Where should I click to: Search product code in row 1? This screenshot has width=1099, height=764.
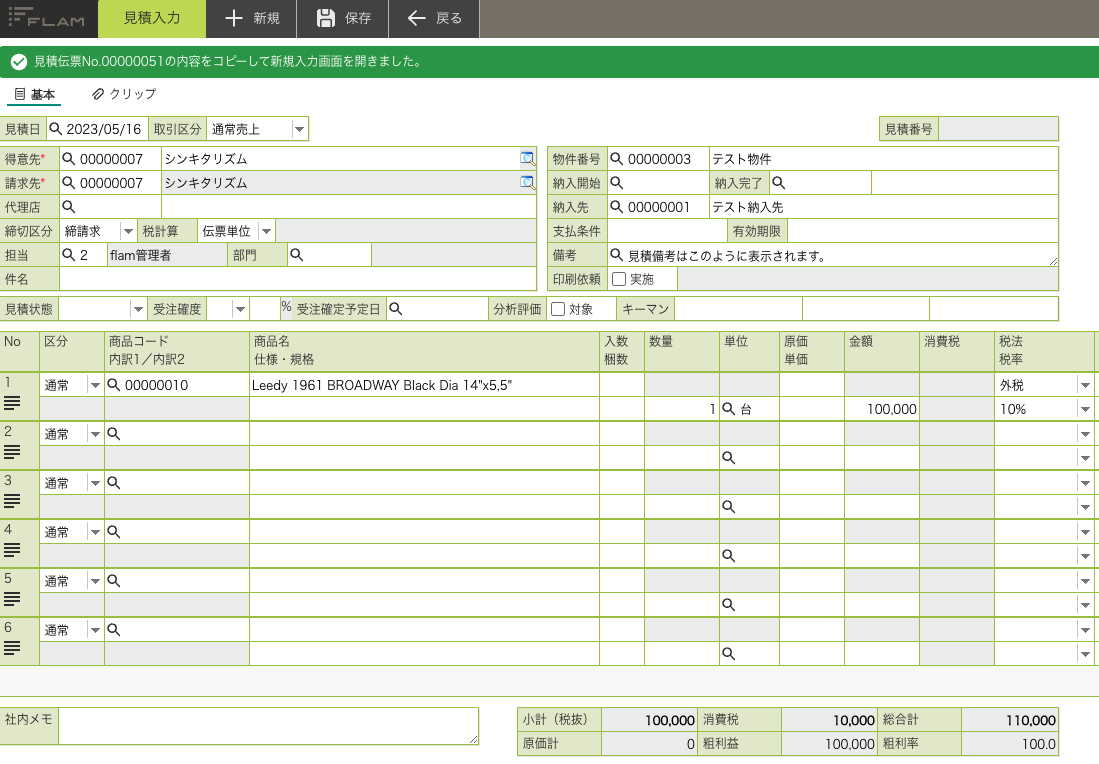tap(114, 385)
